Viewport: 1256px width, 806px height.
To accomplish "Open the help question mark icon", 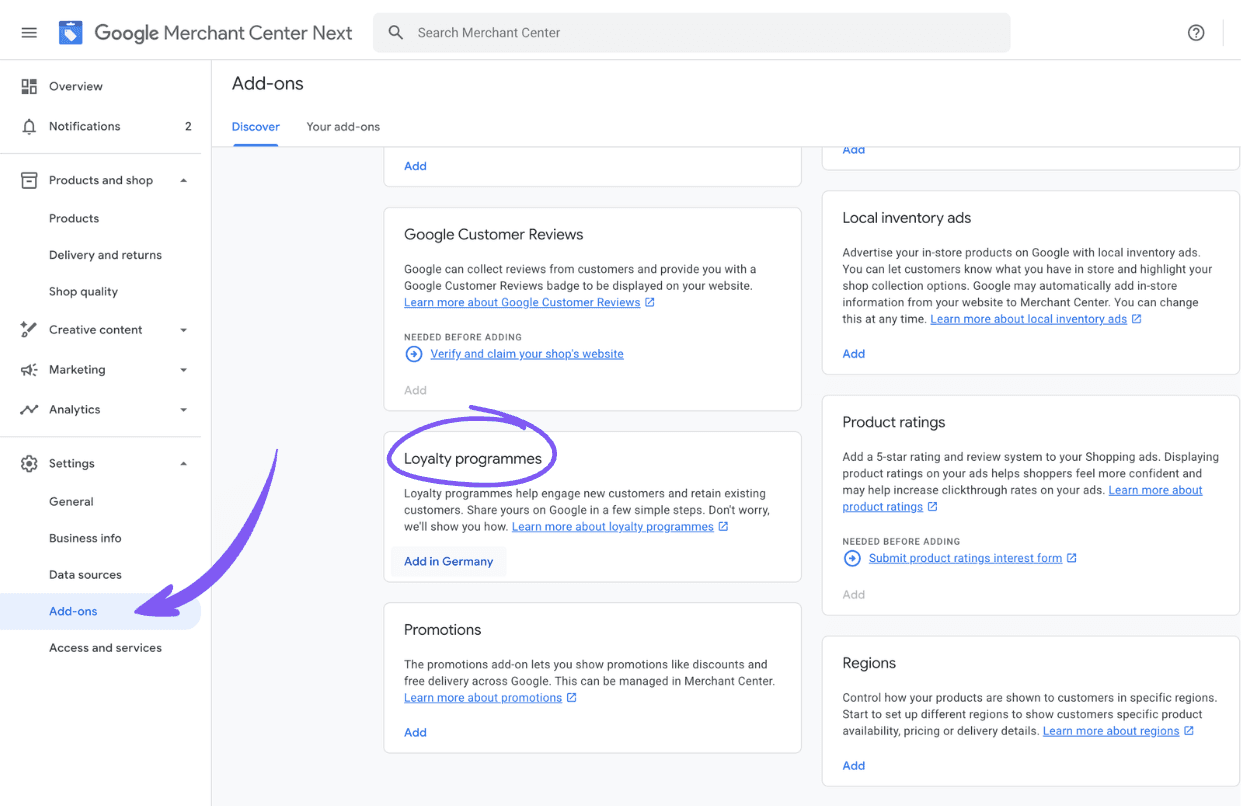I will pos(1196,33).
